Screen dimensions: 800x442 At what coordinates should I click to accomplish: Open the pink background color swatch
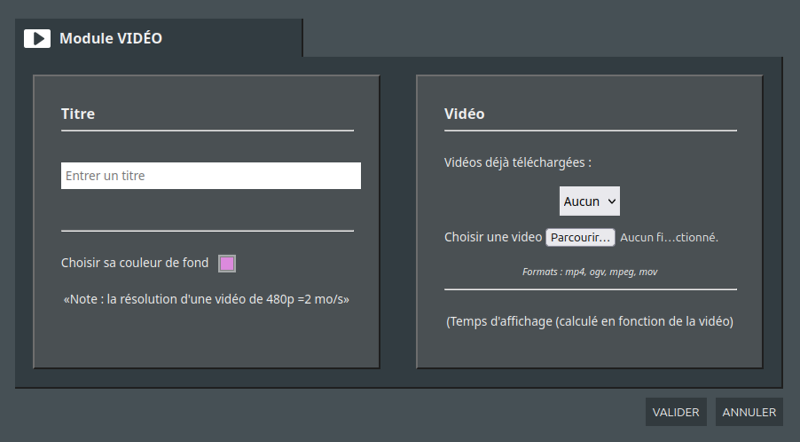(x=227, y=263)
